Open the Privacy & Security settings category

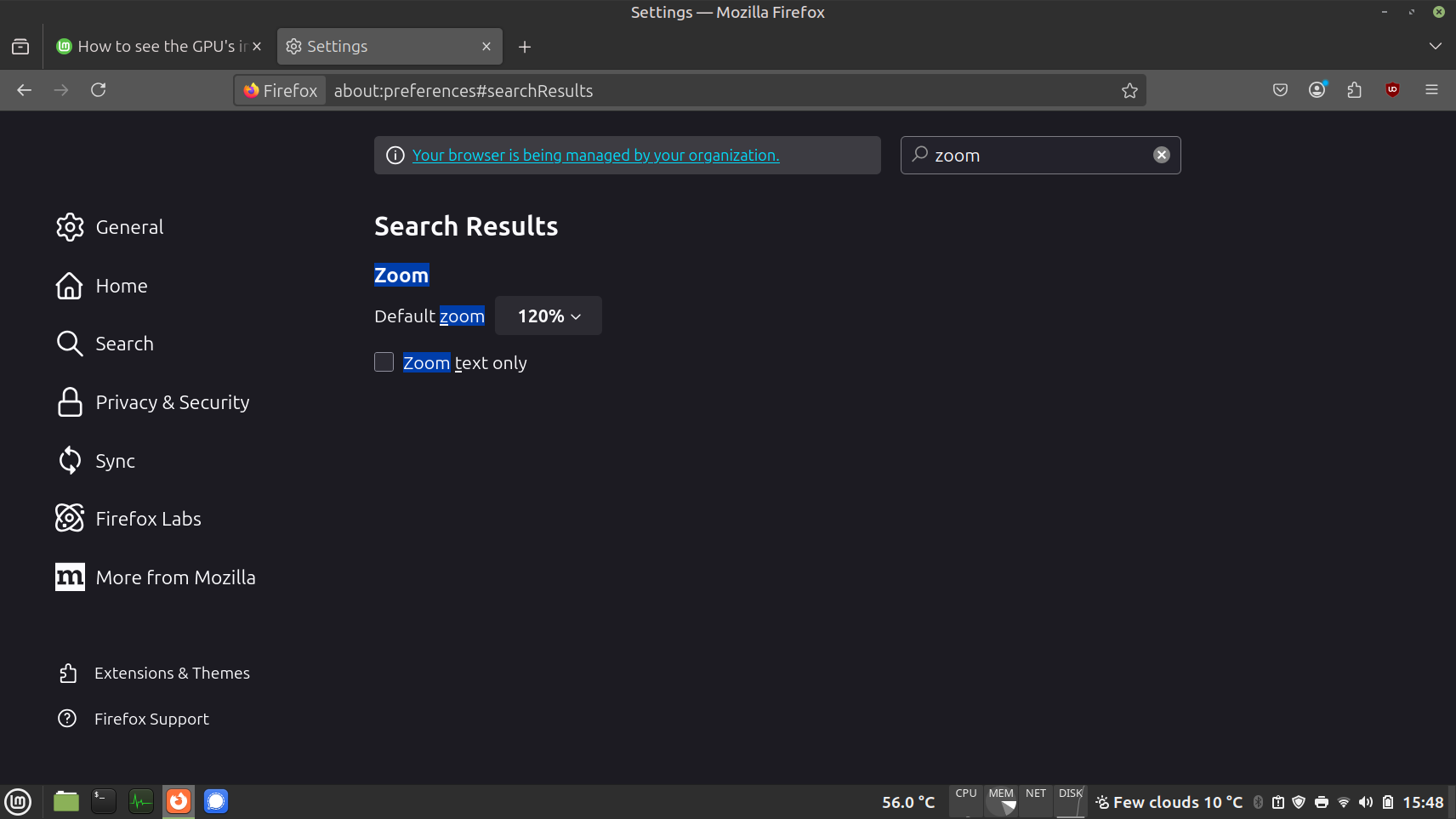point(153,402)
